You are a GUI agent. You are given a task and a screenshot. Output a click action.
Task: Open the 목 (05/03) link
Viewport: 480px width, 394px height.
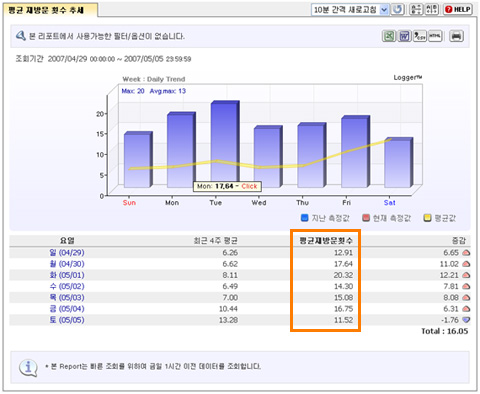pos(67,298)
